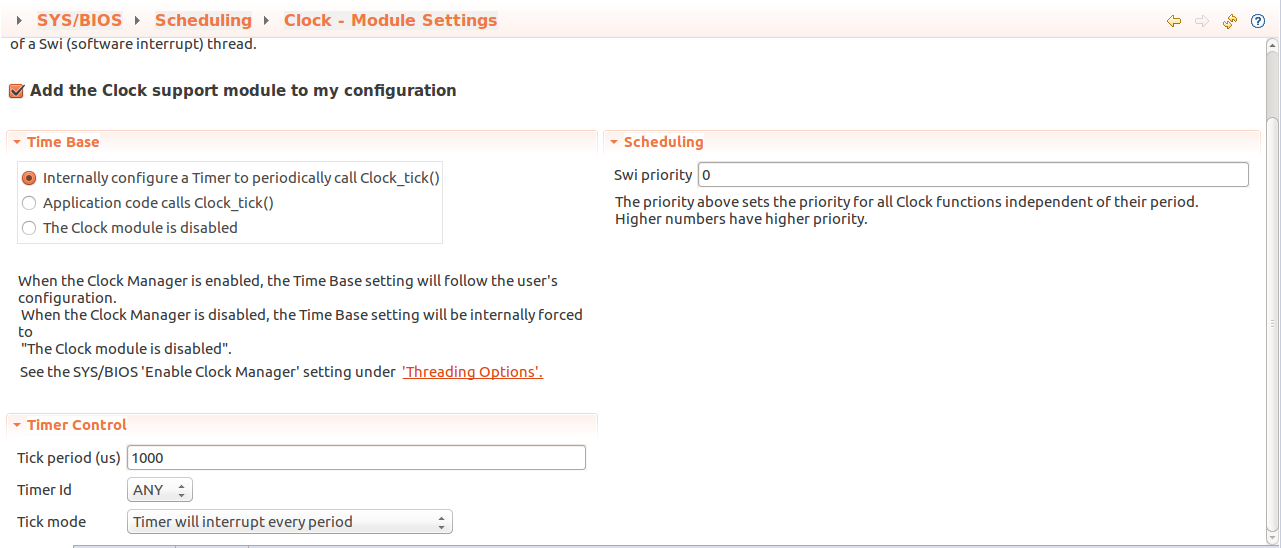The image size is (1281, 548).
Task: Click the Swi priority input field
Action: 972,175
